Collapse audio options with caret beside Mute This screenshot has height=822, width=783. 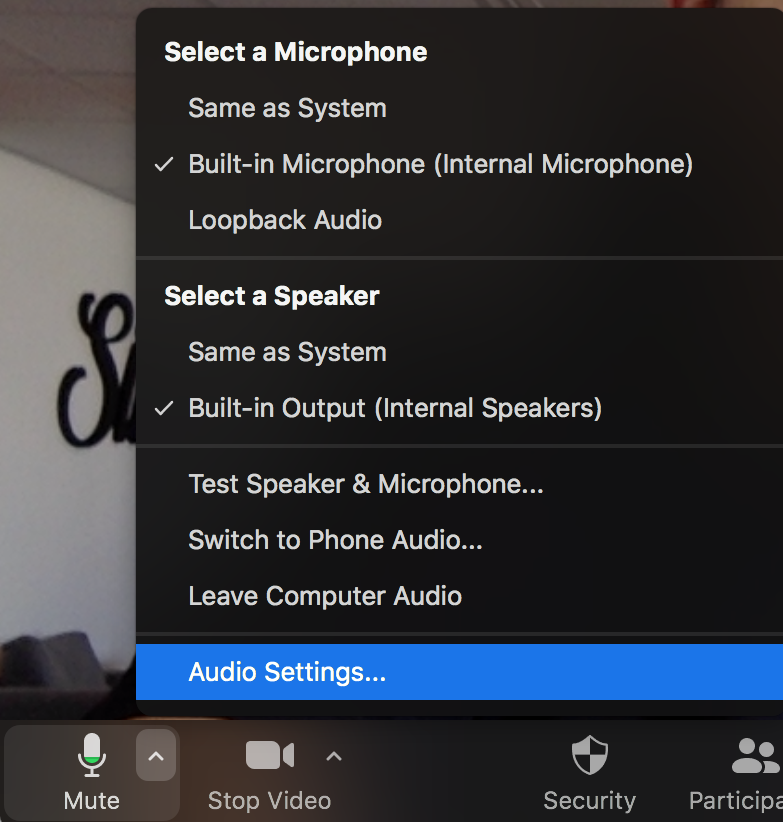[156, 755]
